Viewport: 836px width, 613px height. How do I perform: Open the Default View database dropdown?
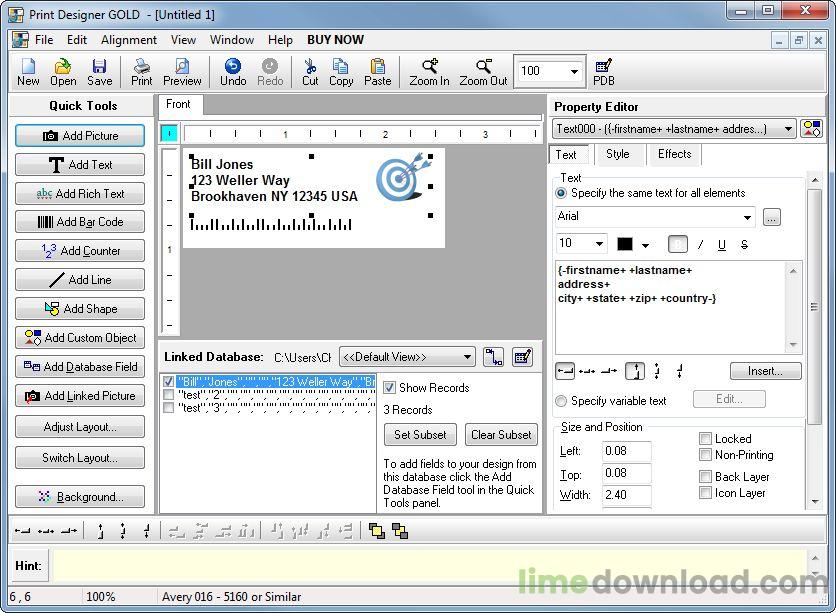coord(467,357)
